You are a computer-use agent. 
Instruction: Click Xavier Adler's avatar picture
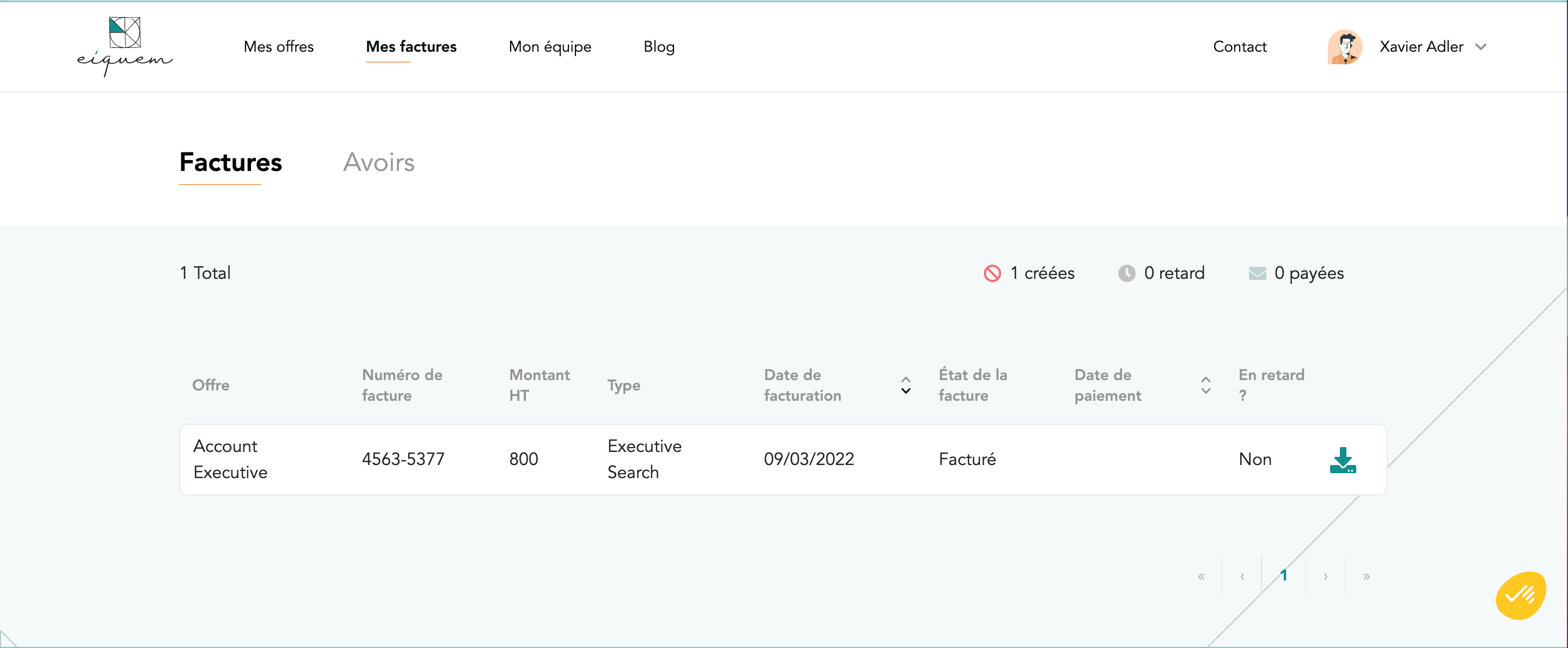1345,47
